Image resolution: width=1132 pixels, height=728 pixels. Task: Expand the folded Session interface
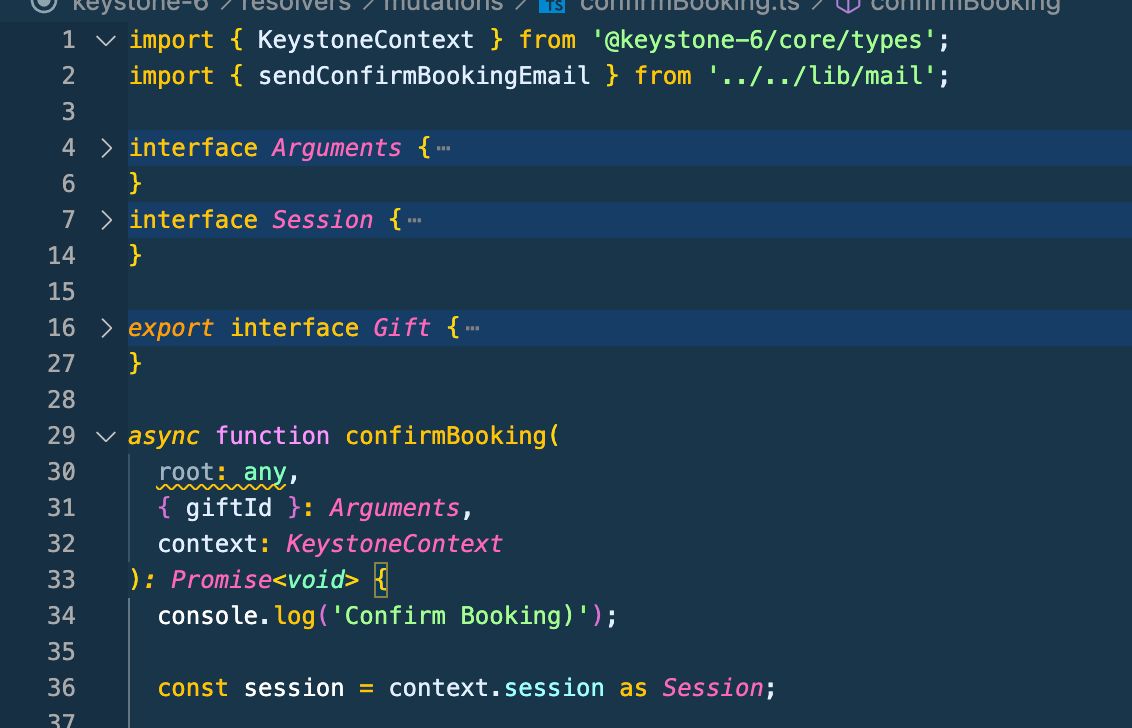pos(106,220)
